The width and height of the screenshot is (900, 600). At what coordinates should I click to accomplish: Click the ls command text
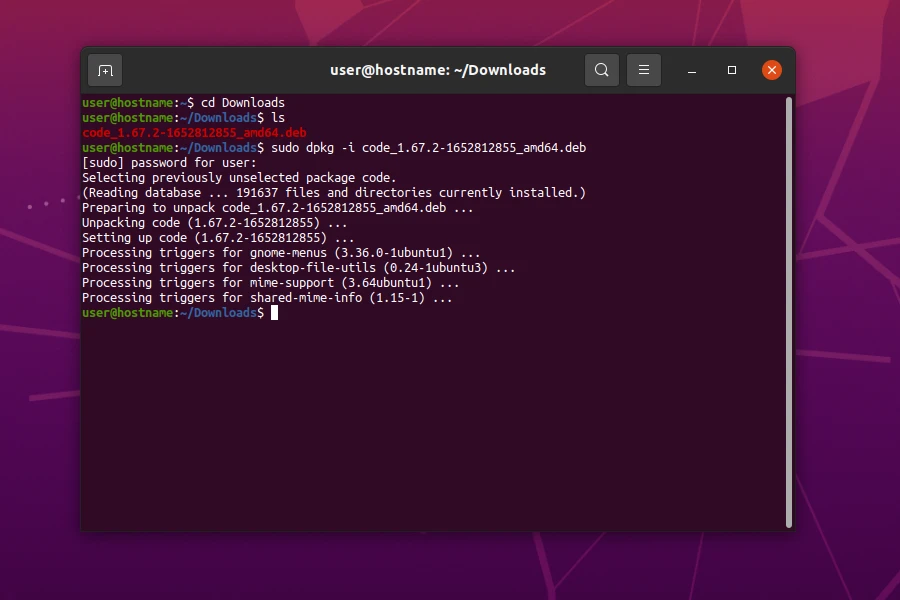[272, 117]
